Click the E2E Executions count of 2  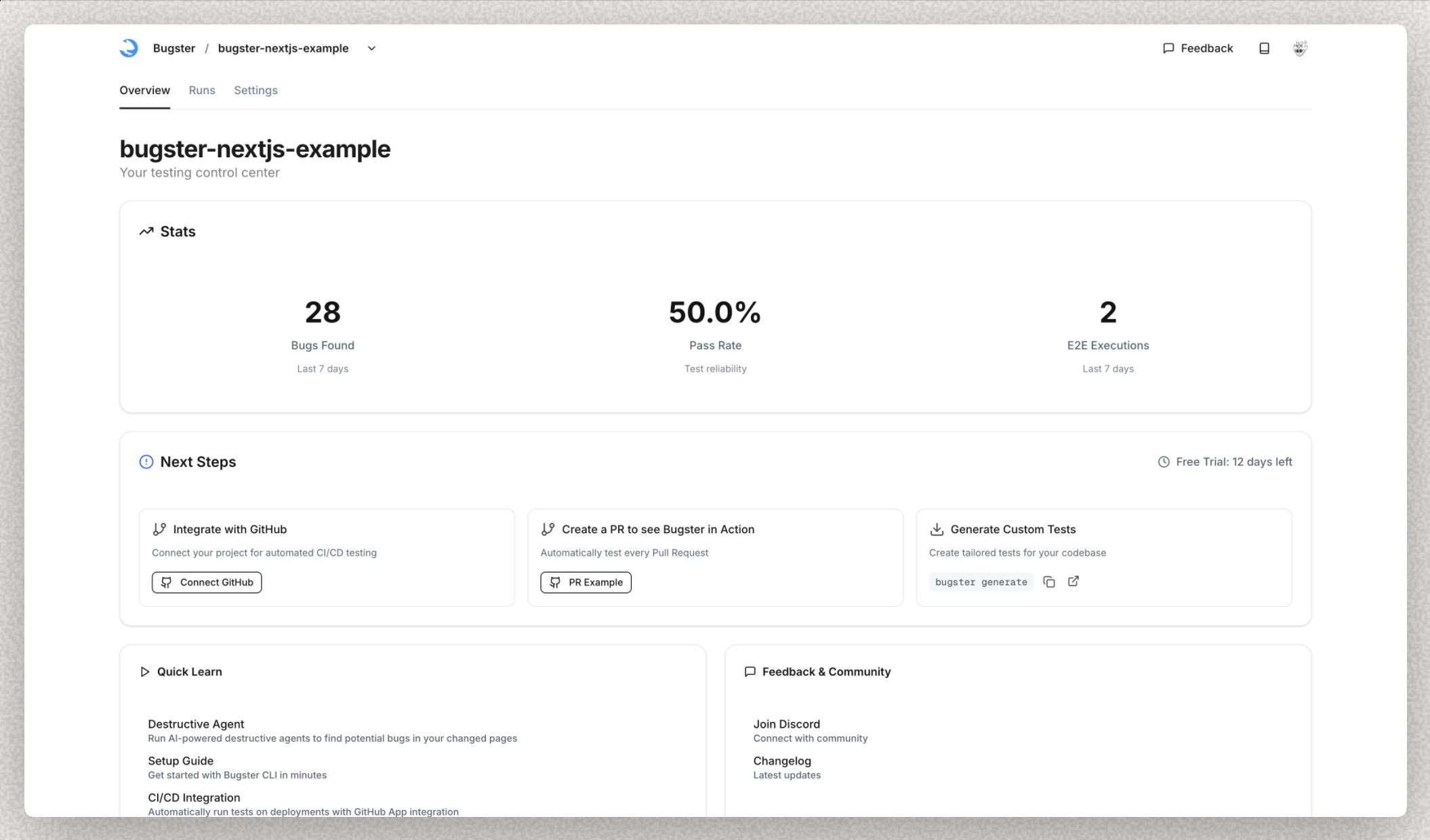tap(1108, 312)
